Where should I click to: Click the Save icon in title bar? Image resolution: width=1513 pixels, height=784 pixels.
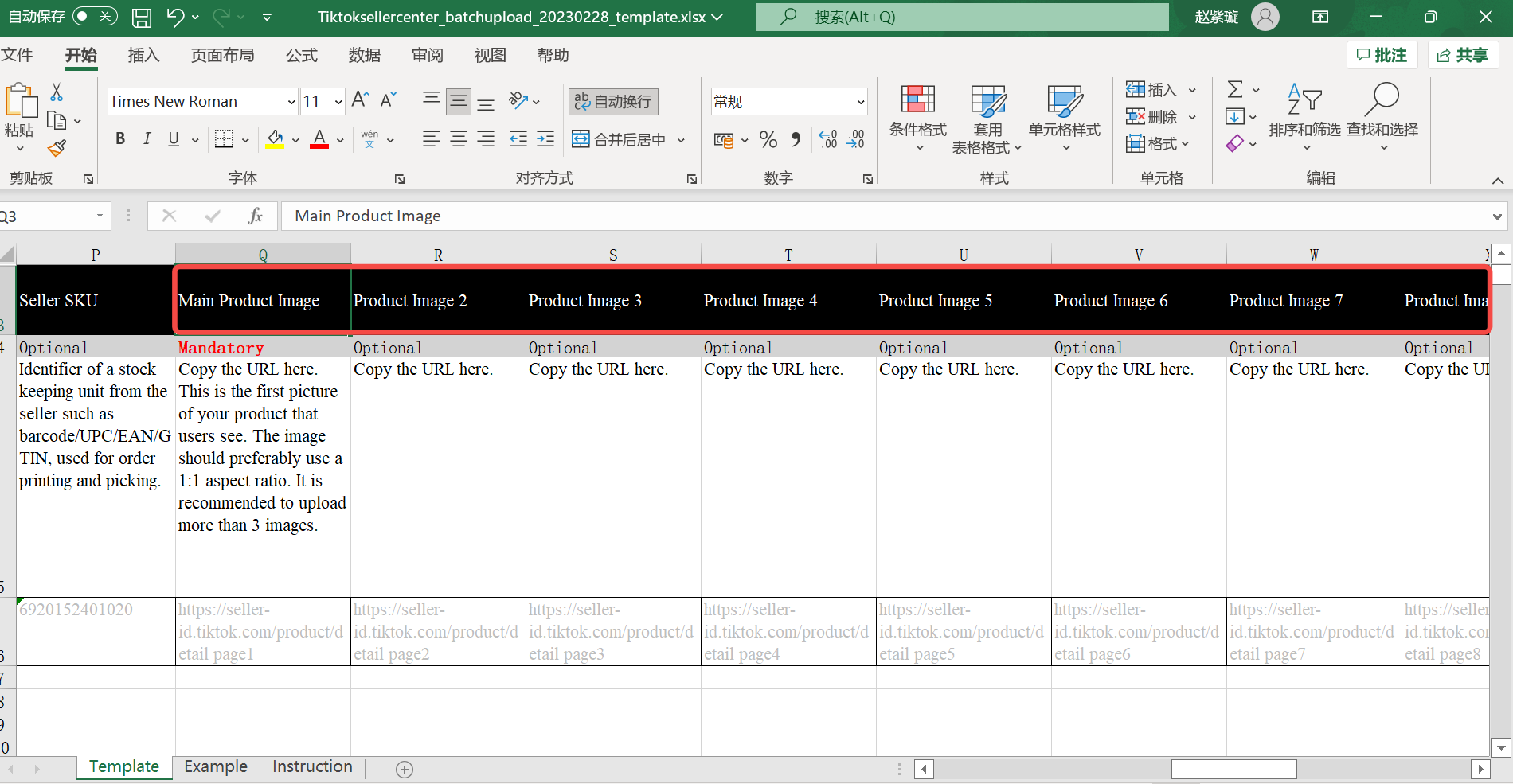142,18
